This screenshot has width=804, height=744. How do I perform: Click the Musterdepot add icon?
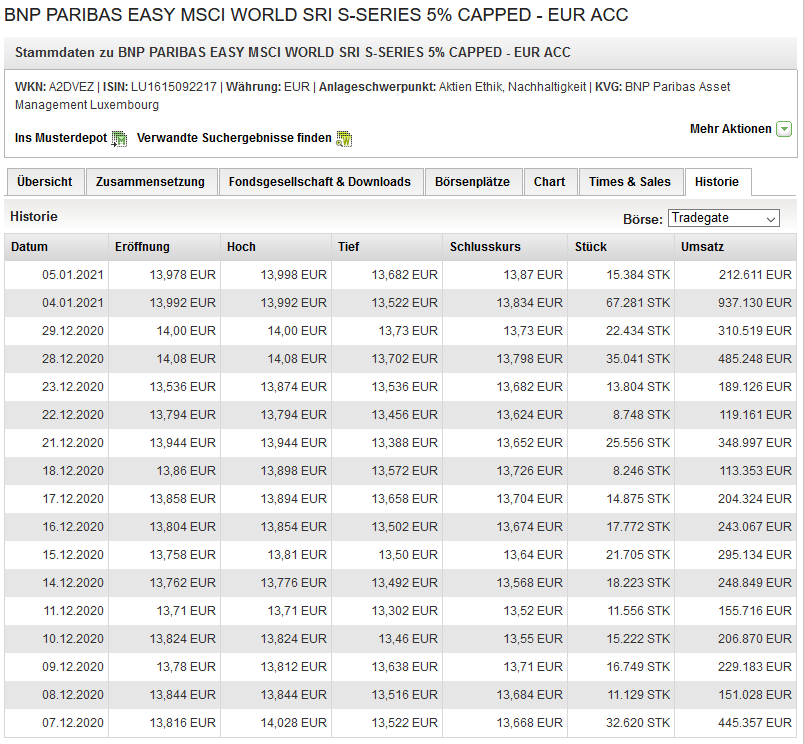coord(119,138)
